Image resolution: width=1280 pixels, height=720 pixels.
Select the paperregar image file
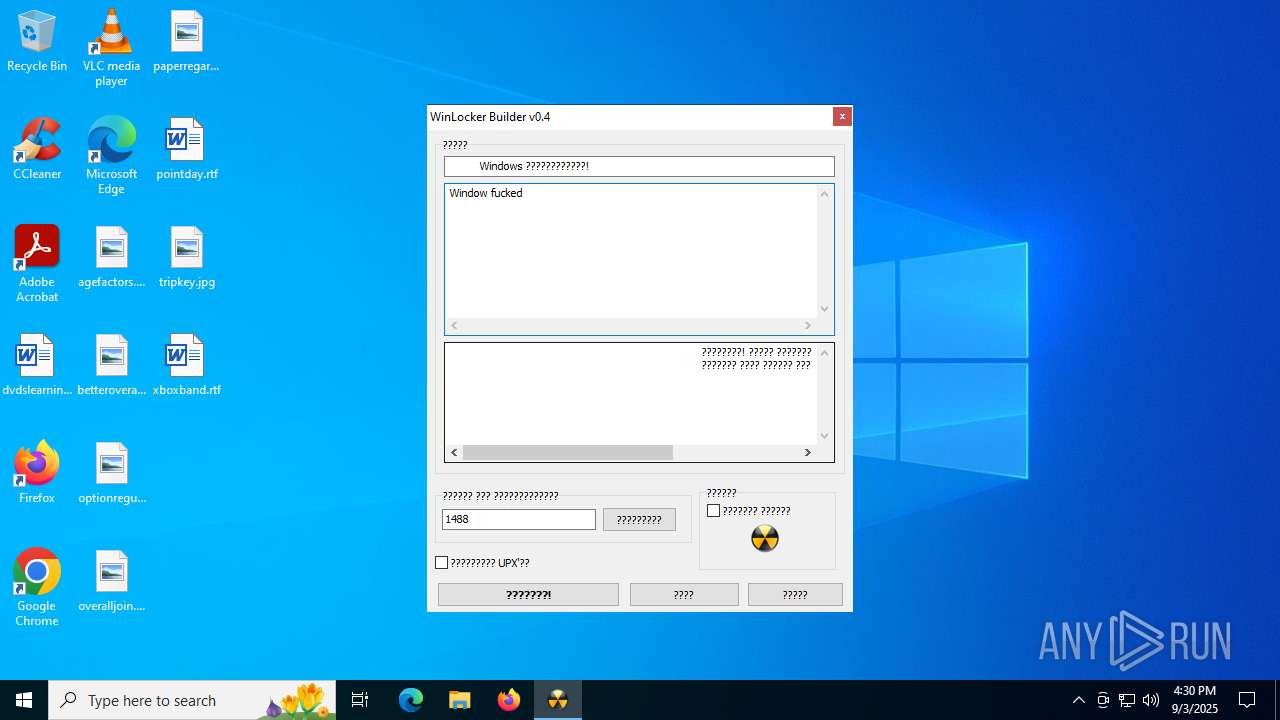point(186,41)
